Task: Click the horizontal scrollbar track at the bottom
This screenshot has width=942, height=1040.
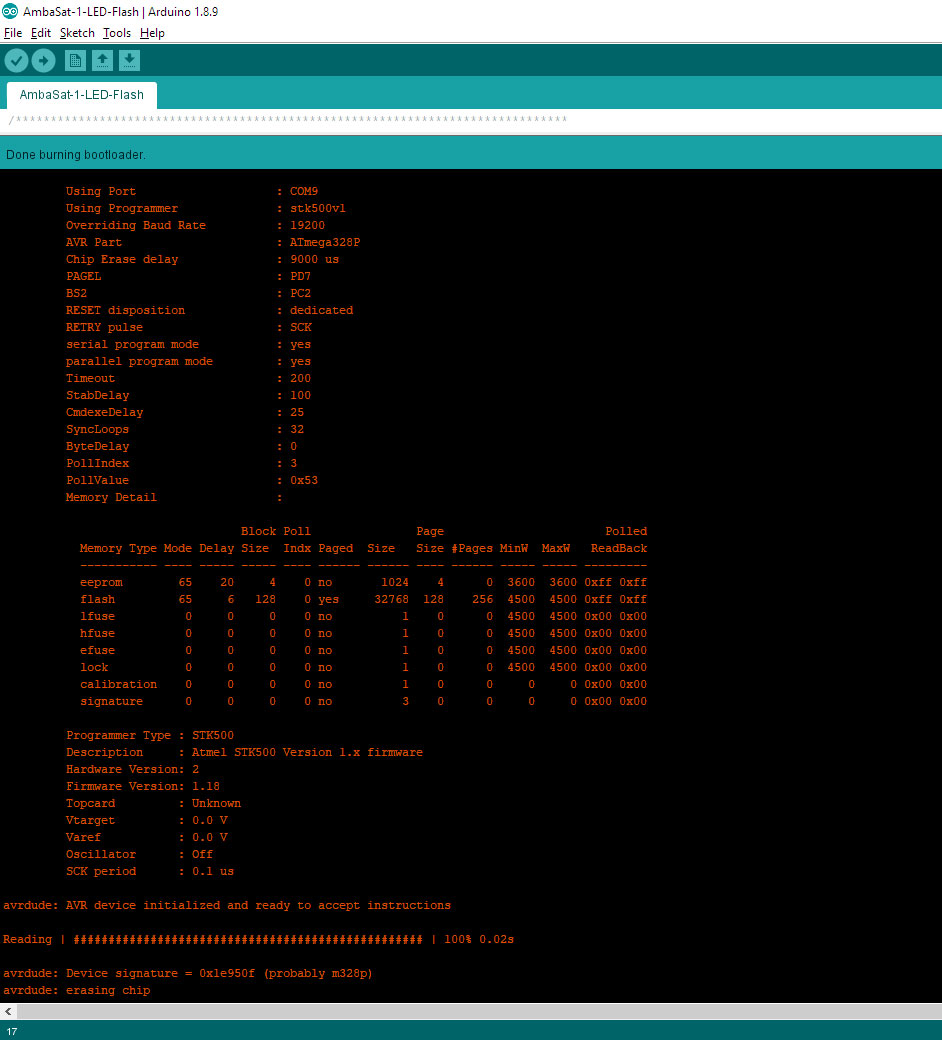Action: tap(470, 1012)
